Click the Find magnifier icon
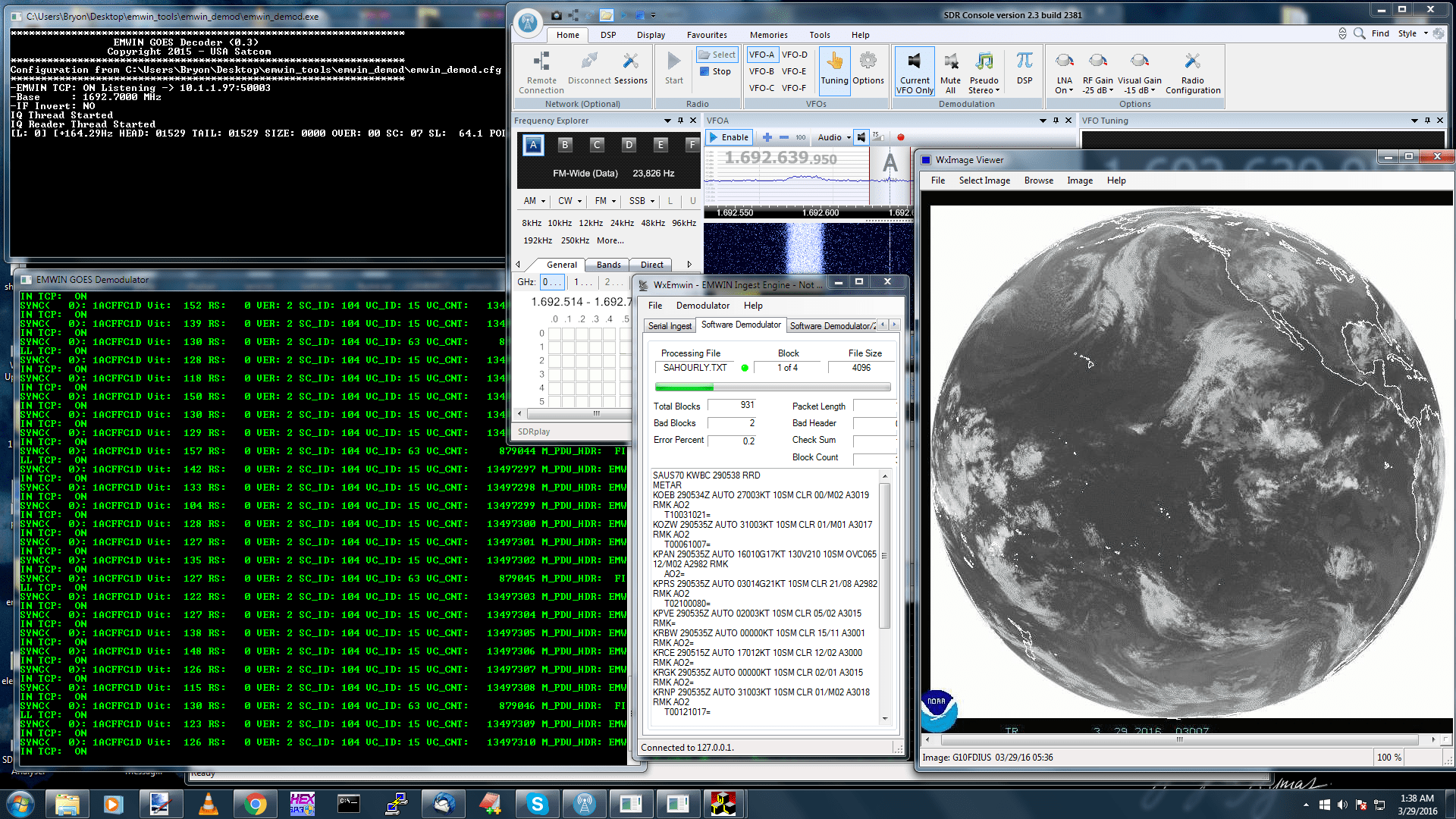 [x=1359, y=33]
